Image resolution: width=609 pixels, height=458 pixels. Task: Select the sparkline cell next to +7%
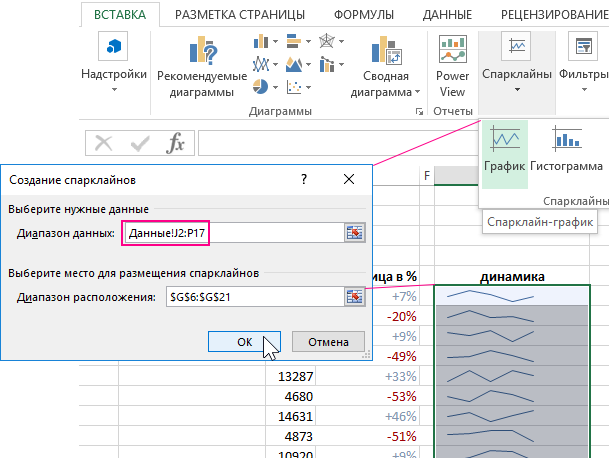pyautogui.click(x=512, y=296)
